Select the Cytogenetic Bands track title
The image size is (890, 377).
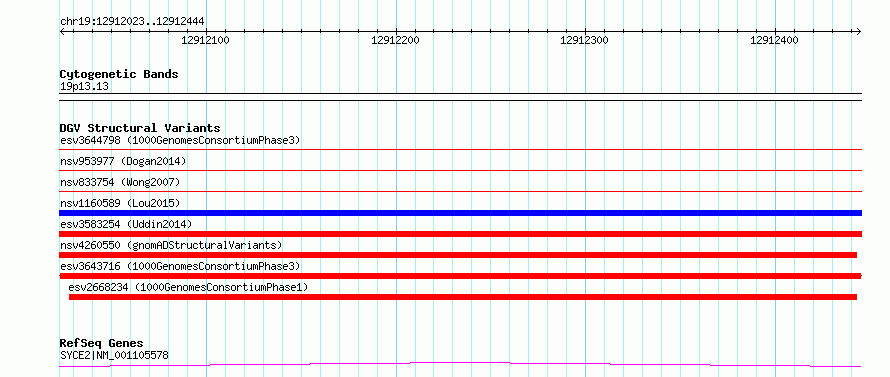(119, 74)
